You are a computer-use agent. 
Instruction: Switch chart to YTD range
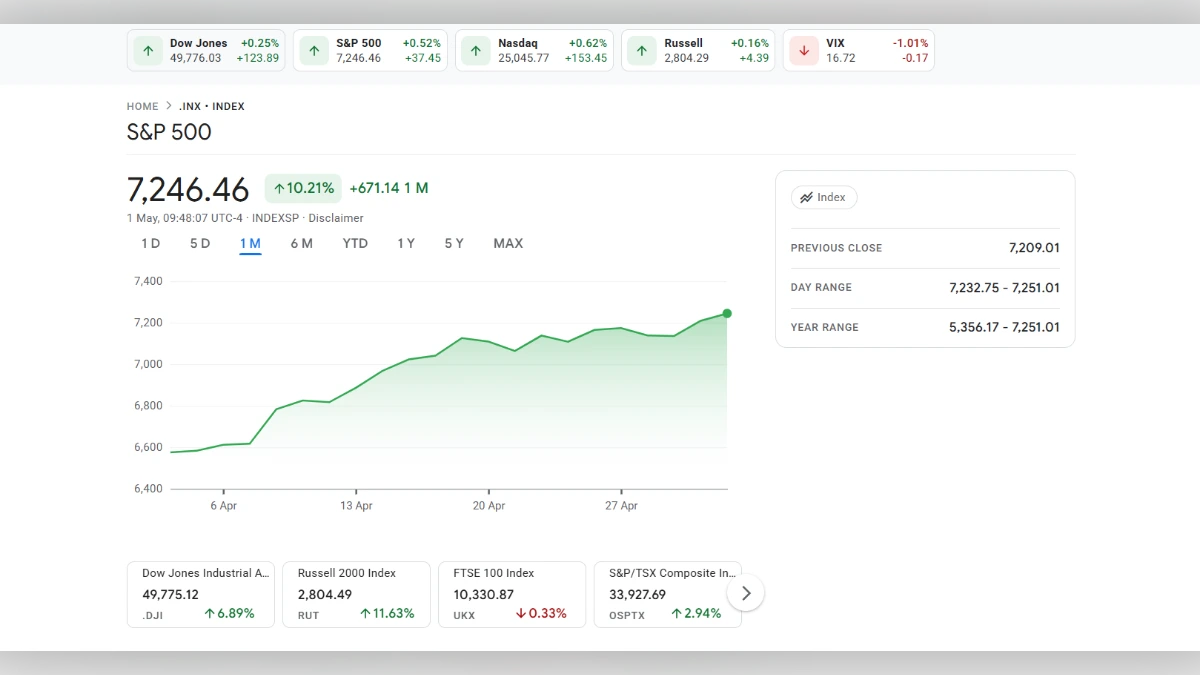[355, 244]
